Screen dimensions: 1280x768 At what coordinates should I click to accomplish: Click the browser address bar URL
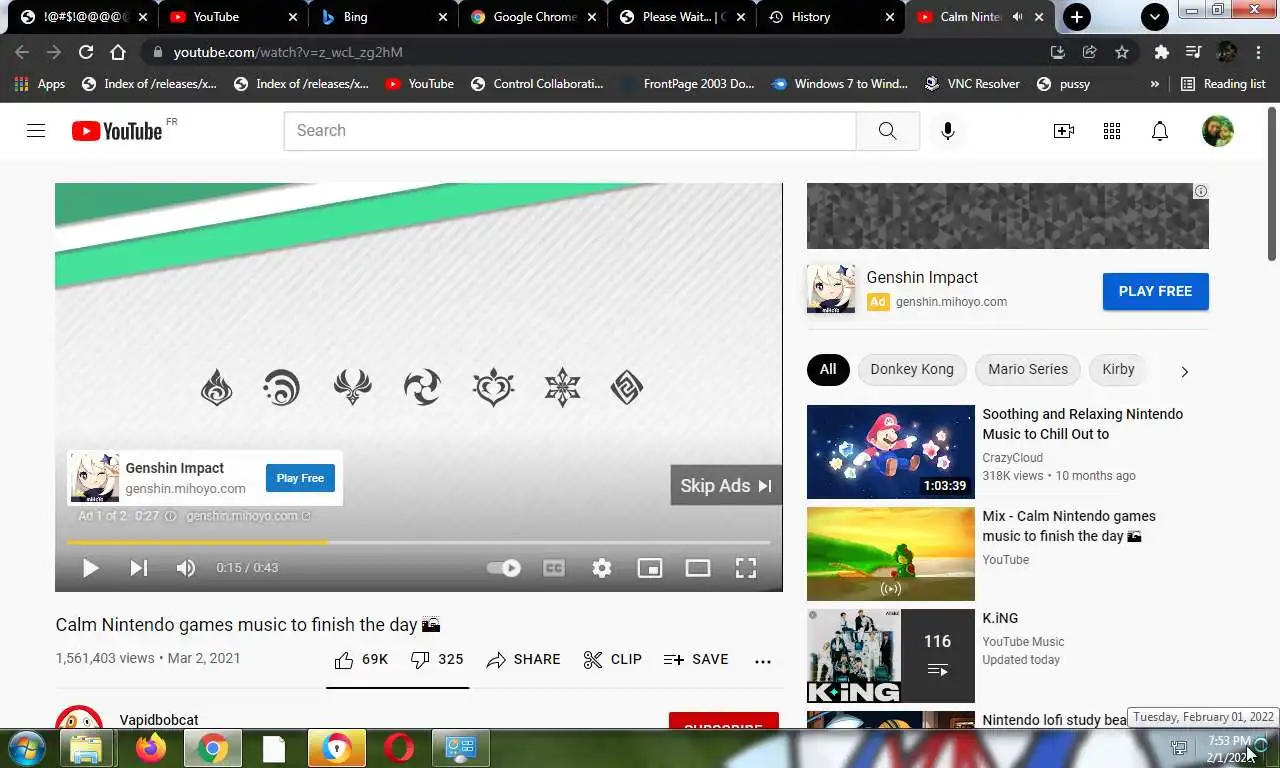pos(288,52)
